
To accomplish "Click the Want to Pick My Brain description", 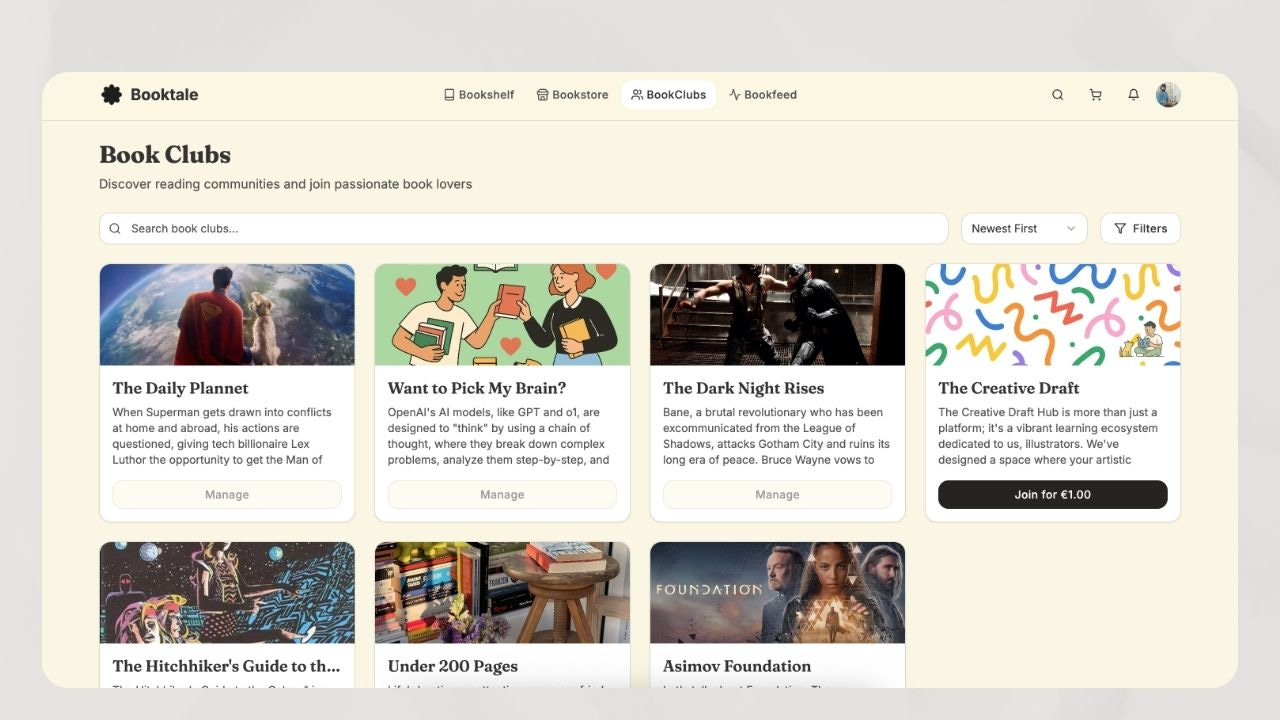I will click(499, 436).
